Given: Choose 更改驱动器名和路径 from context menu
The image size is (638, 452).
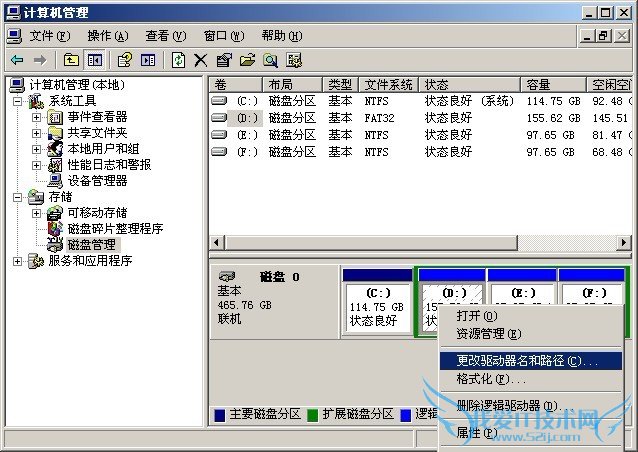Looking at the screenshot, I should coord(526,360).
